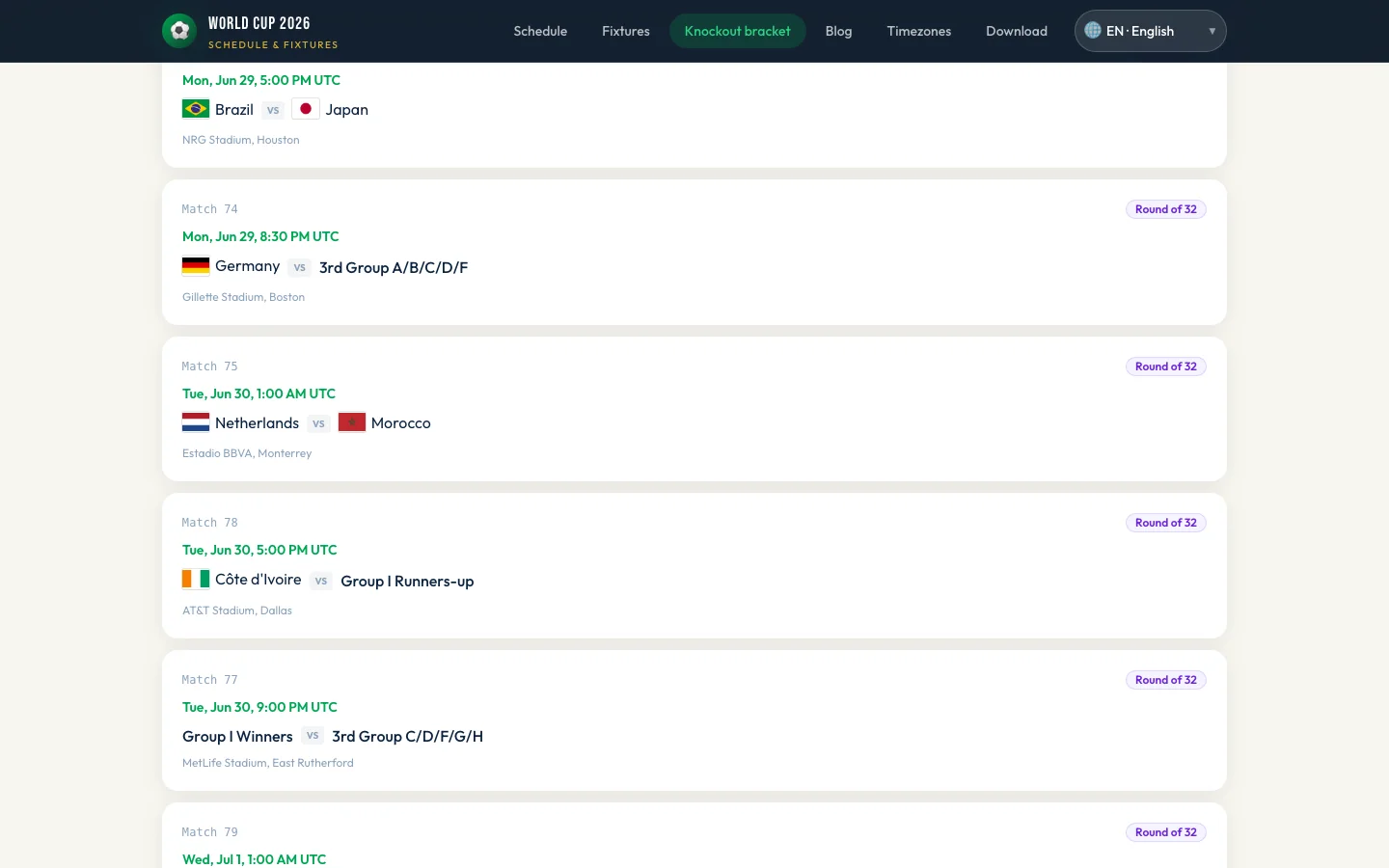Click the soccer ball logo icon
This screenshot has height=868, width=1389.
[179, 31]
